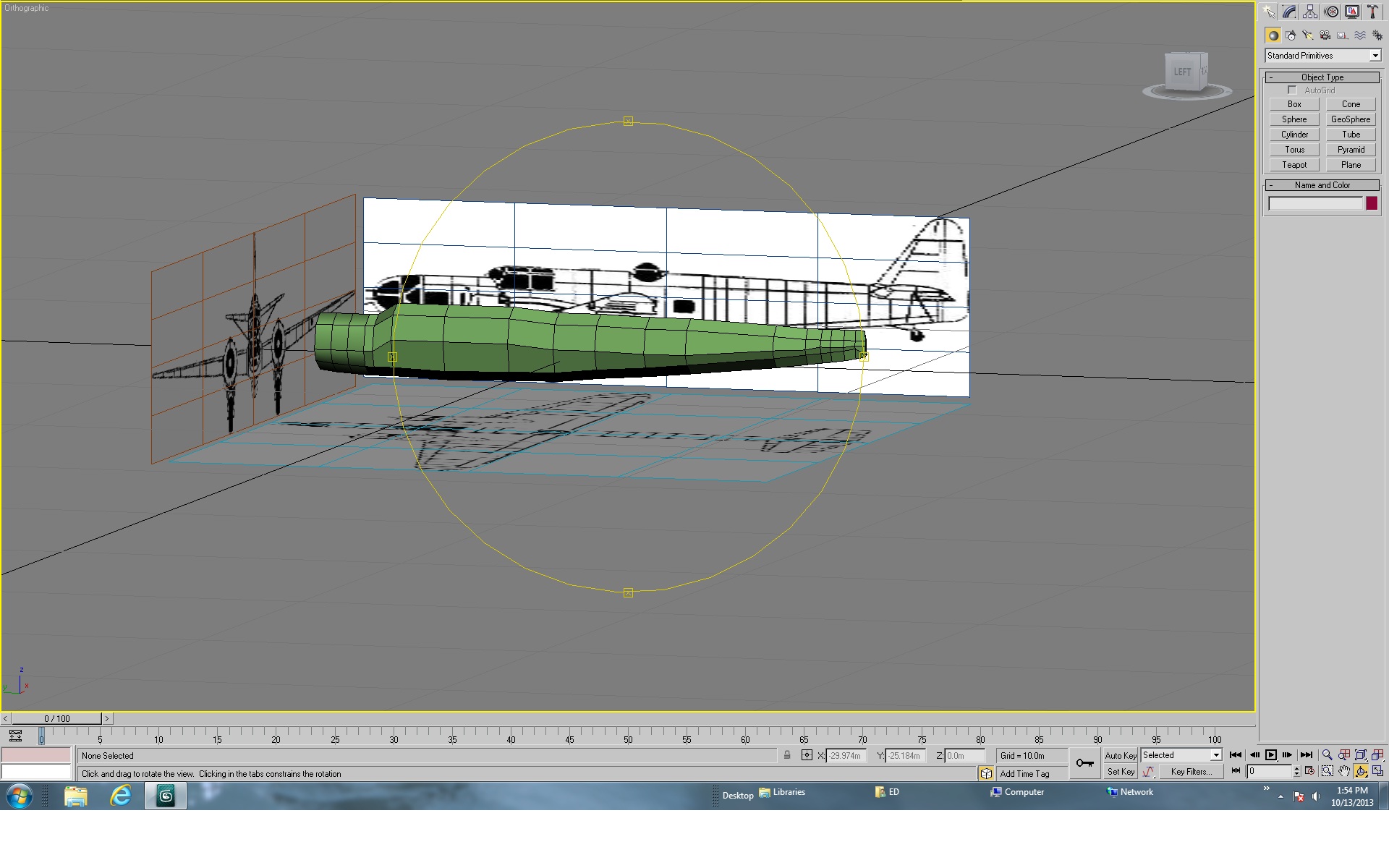
Task: Toggle Auto Key animation mode
Action: pyautogui.click(x=1121, y=755)
